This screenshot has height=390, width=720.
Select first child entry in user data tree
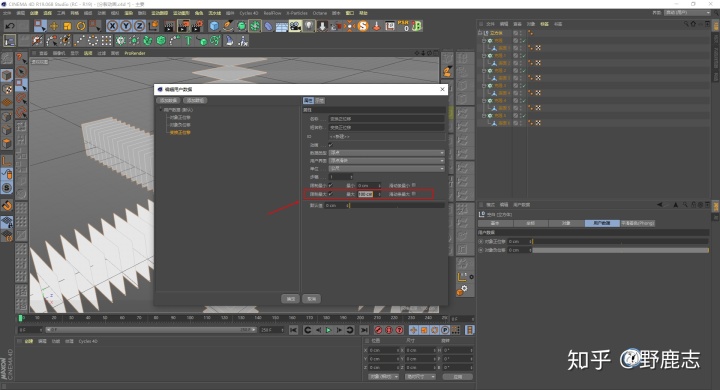click(180, 117)
